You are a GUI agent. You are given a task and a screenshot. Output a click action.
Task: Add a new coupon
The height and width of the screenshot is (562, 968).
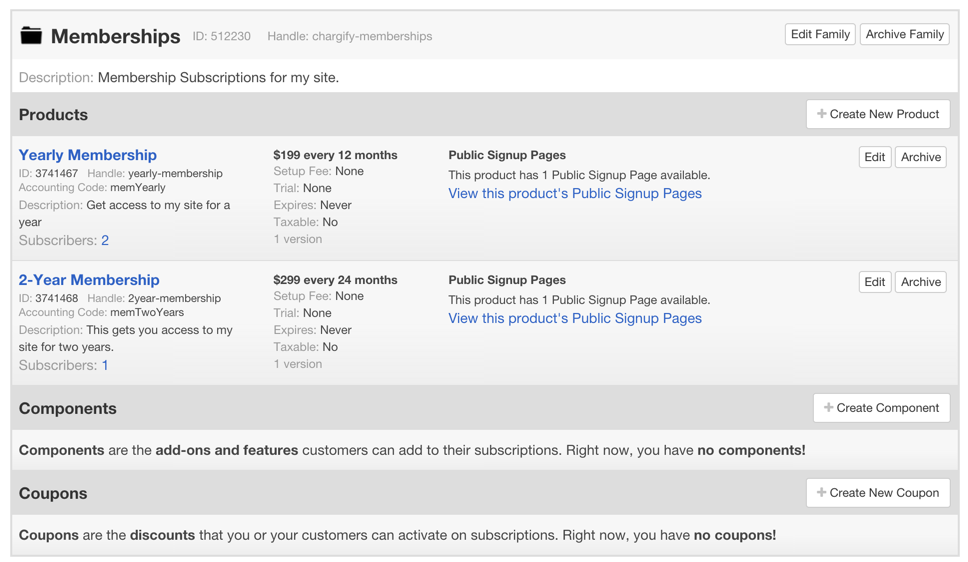[x=877, y=493]
